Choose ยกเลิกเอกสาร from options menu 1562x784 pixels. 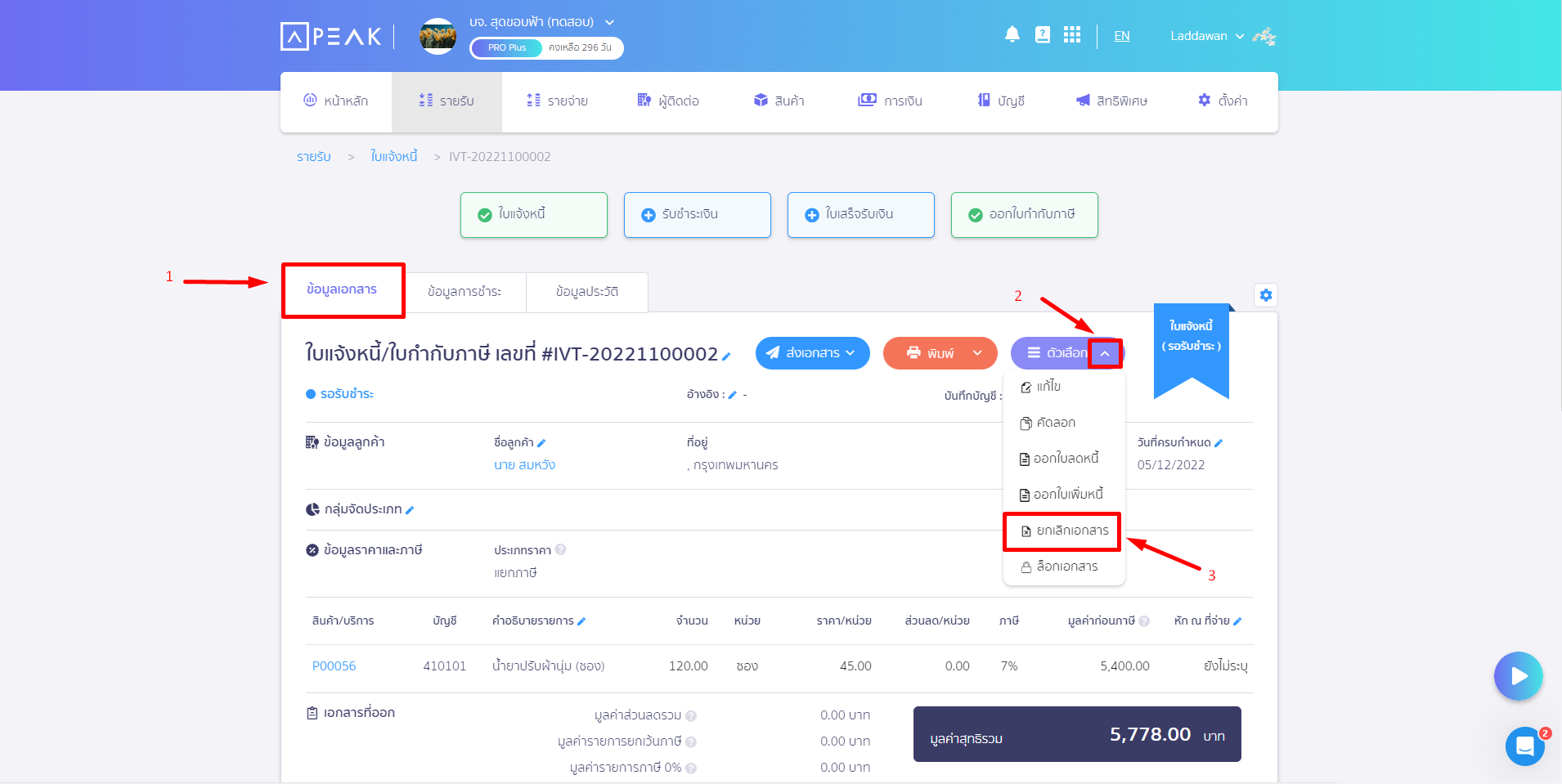(1064, 531)
